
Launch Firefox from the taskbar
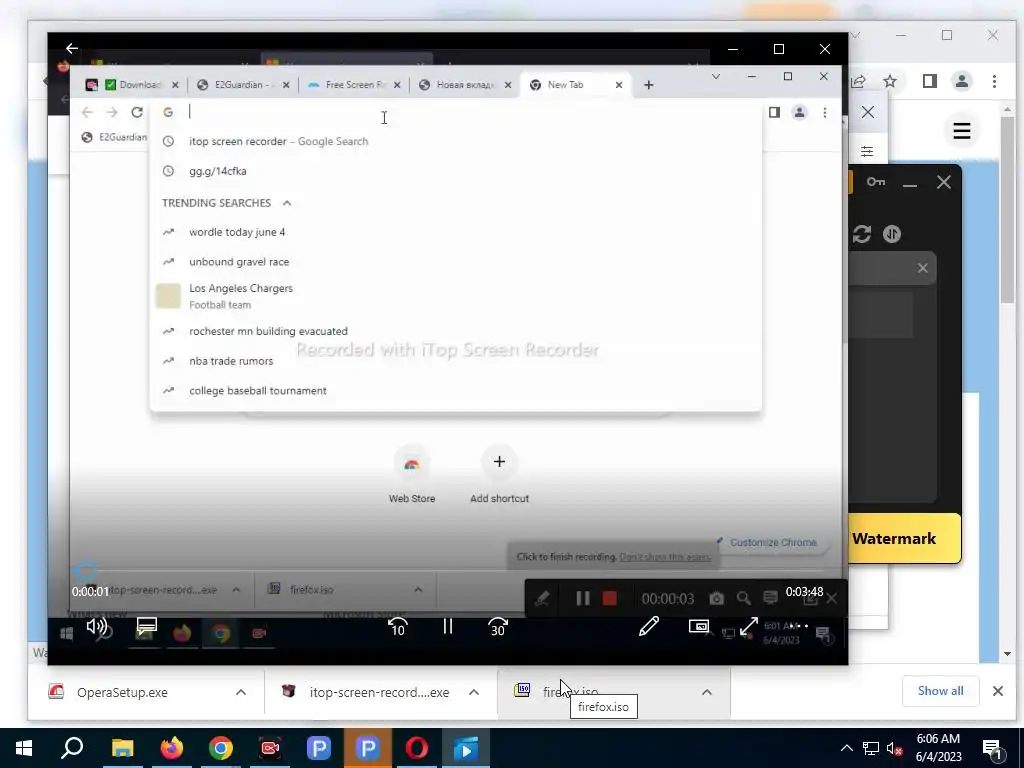click(x=172, y=748)
